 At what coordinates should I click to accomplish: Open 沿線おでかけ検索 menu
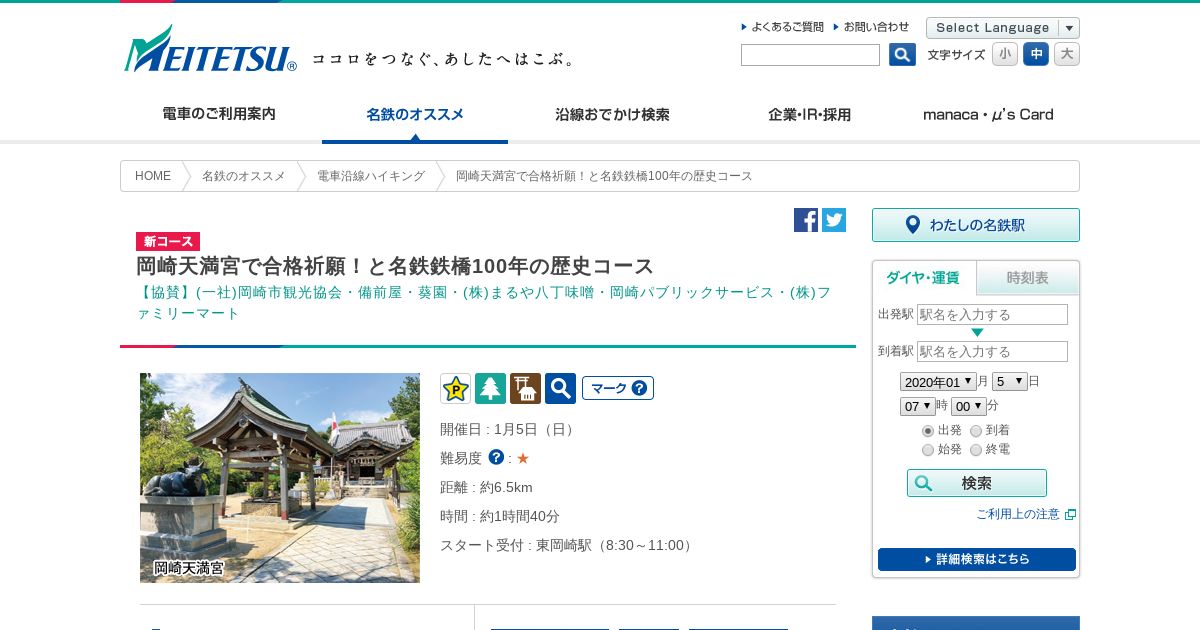(612, 114)
